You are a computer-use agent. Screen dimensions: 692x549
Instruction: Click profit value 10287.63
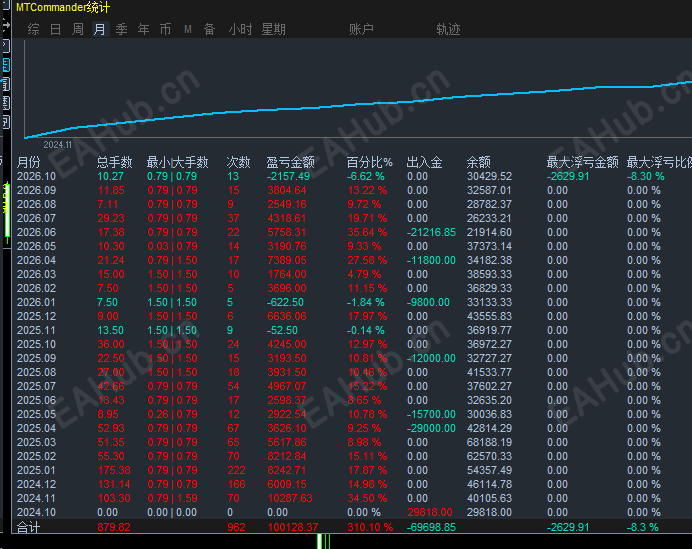pyautogui.click(x=290, y=498)
